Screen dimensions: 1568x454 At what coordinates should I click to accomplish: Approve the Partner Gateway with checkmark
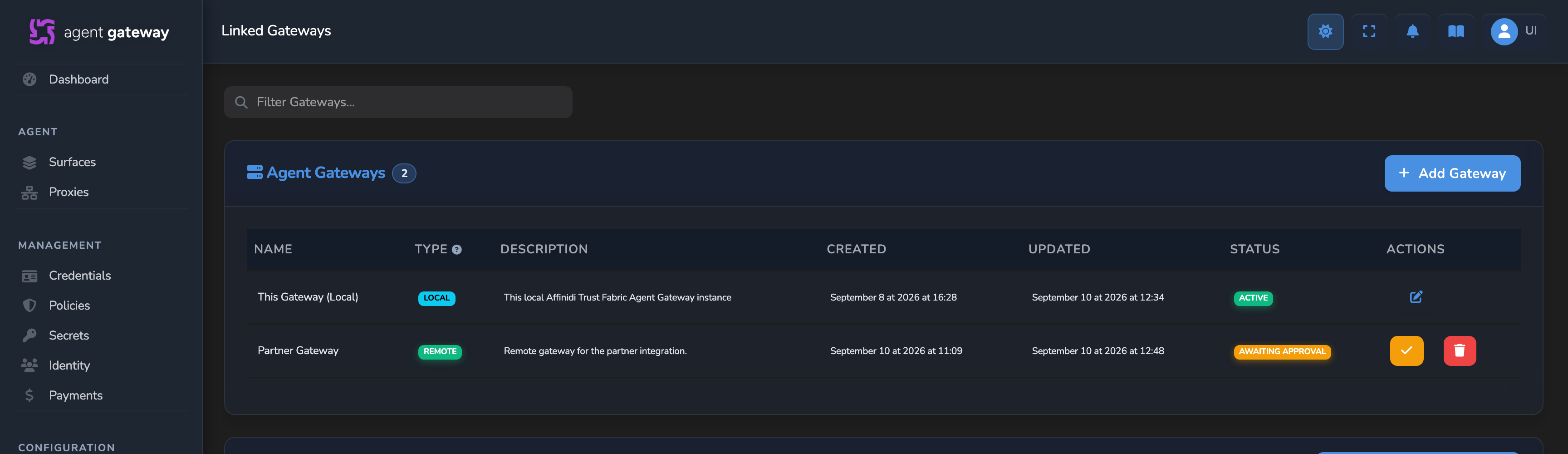tap(1406, 350)
